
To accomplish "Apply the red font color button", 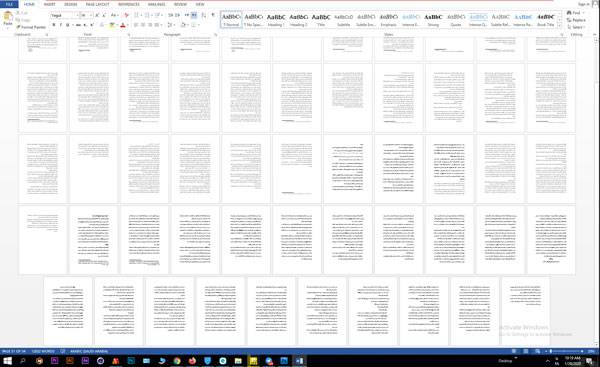I will pos(122,25).
